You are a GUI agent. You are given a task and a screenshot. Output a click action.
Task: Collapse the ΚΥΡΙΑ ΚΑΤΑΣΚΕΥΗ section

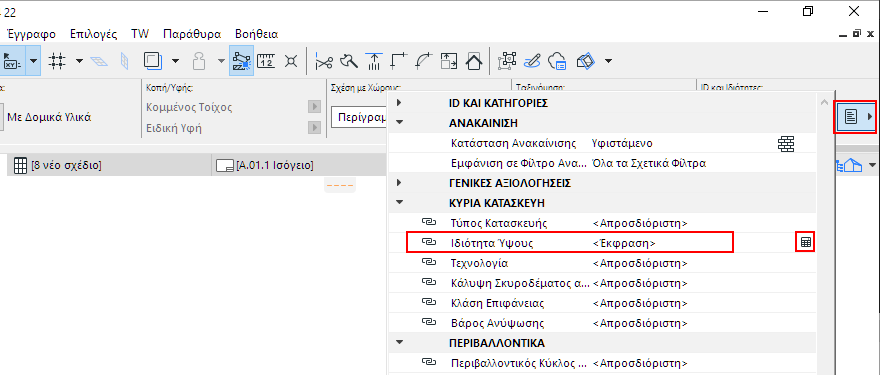(x=399, y=202)
